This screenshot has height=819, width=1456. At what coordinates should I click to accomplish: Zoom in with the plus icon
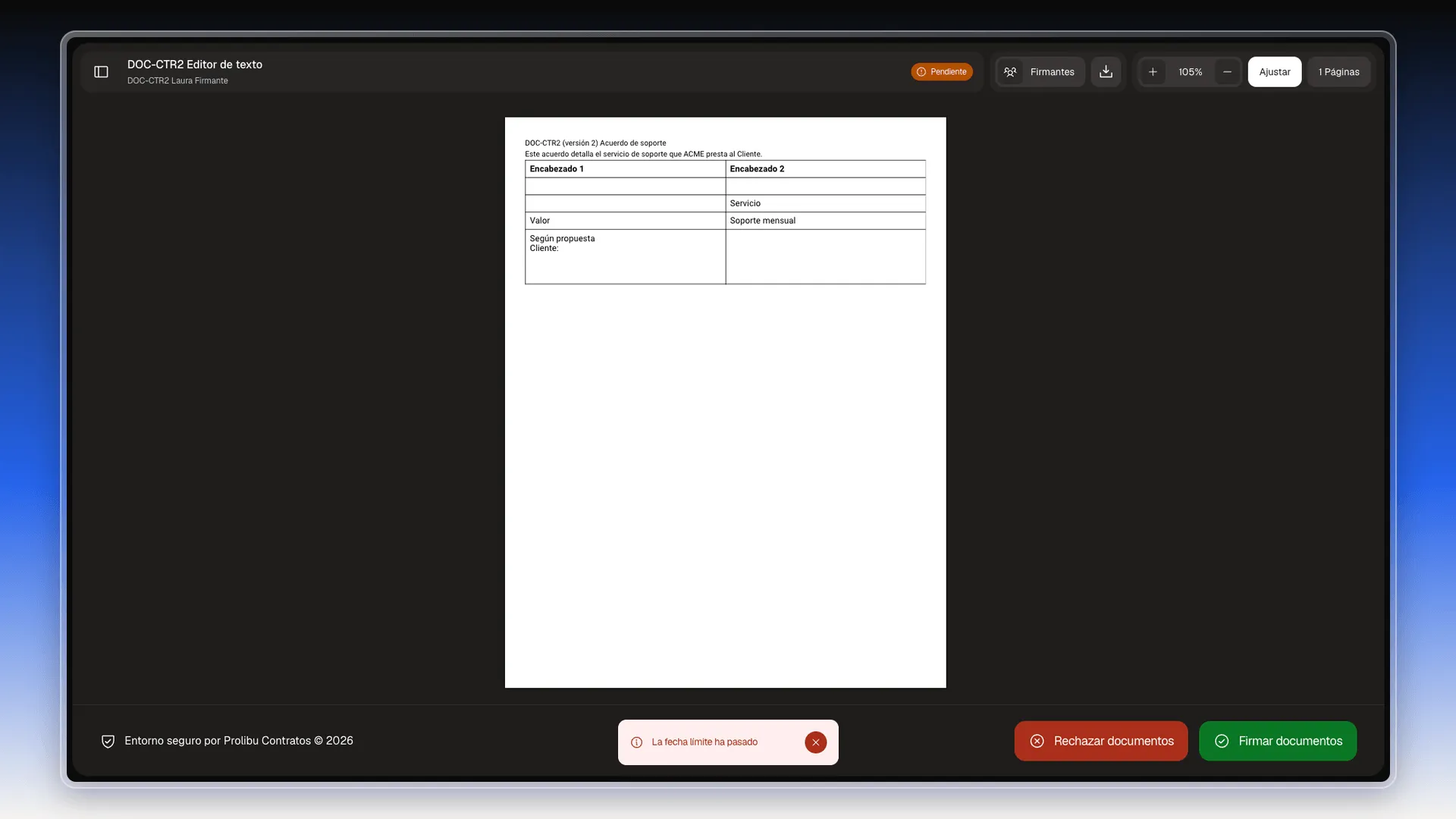click(1153, 72)
